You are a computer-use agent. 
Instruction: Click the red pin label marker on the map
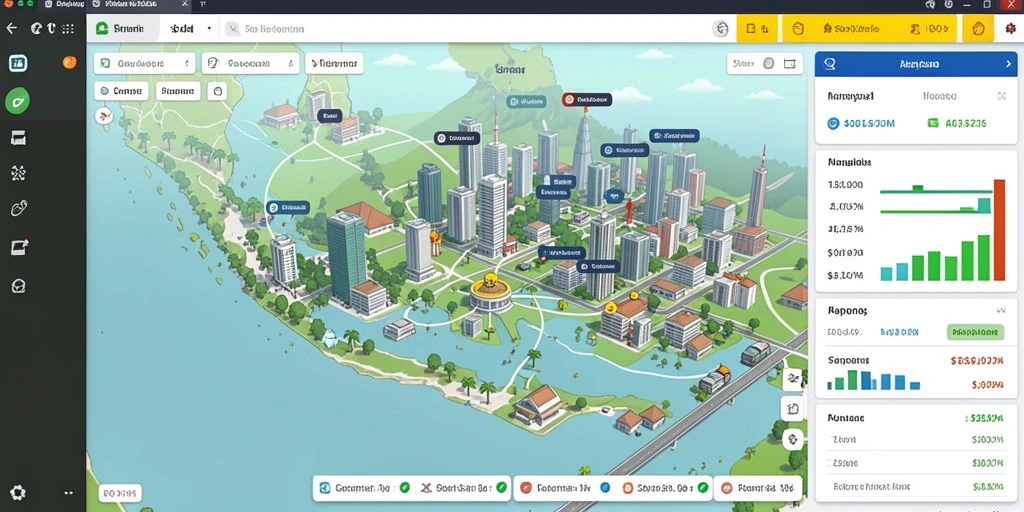[586, 99]
